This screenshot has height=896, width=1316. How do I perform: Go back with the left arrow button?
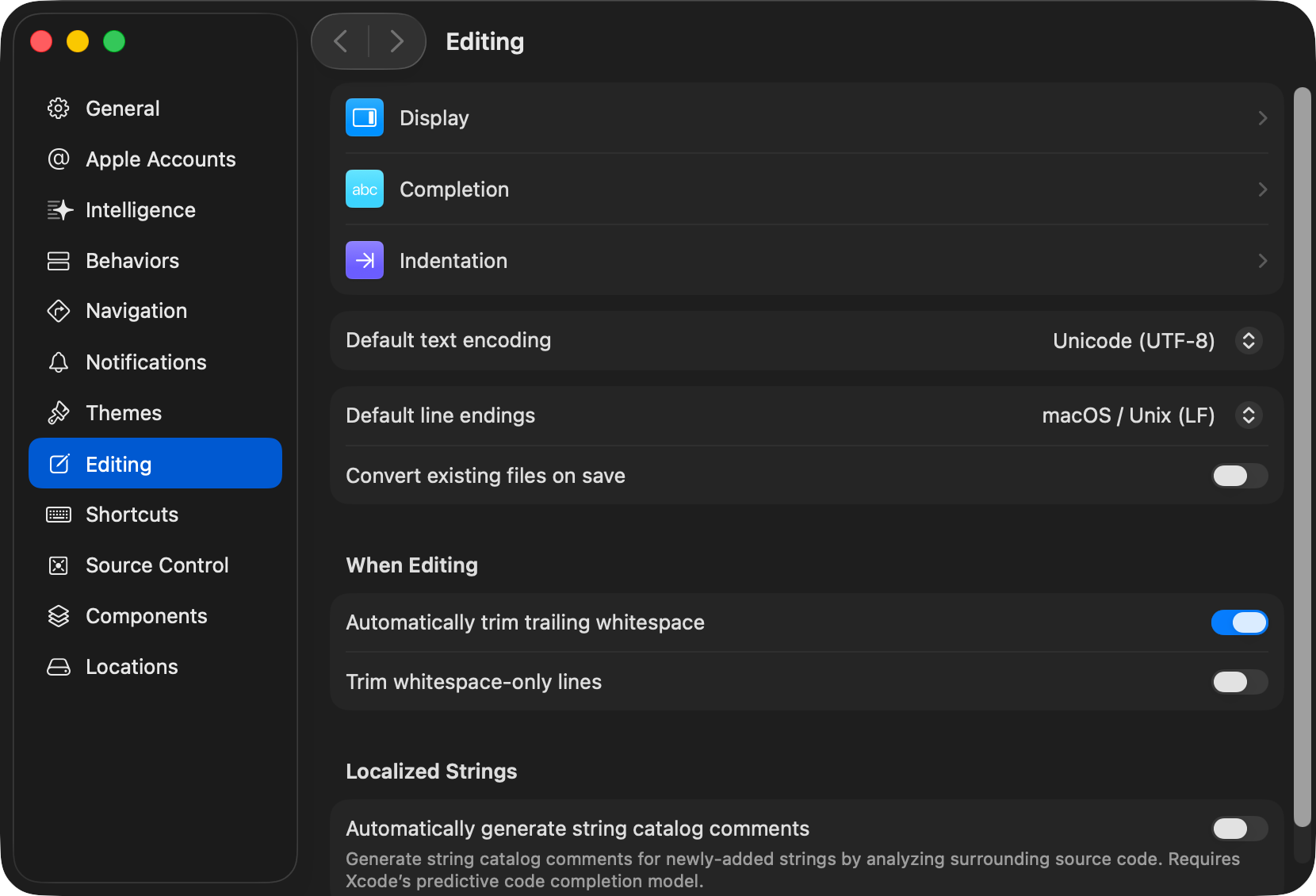pos(341,41)
